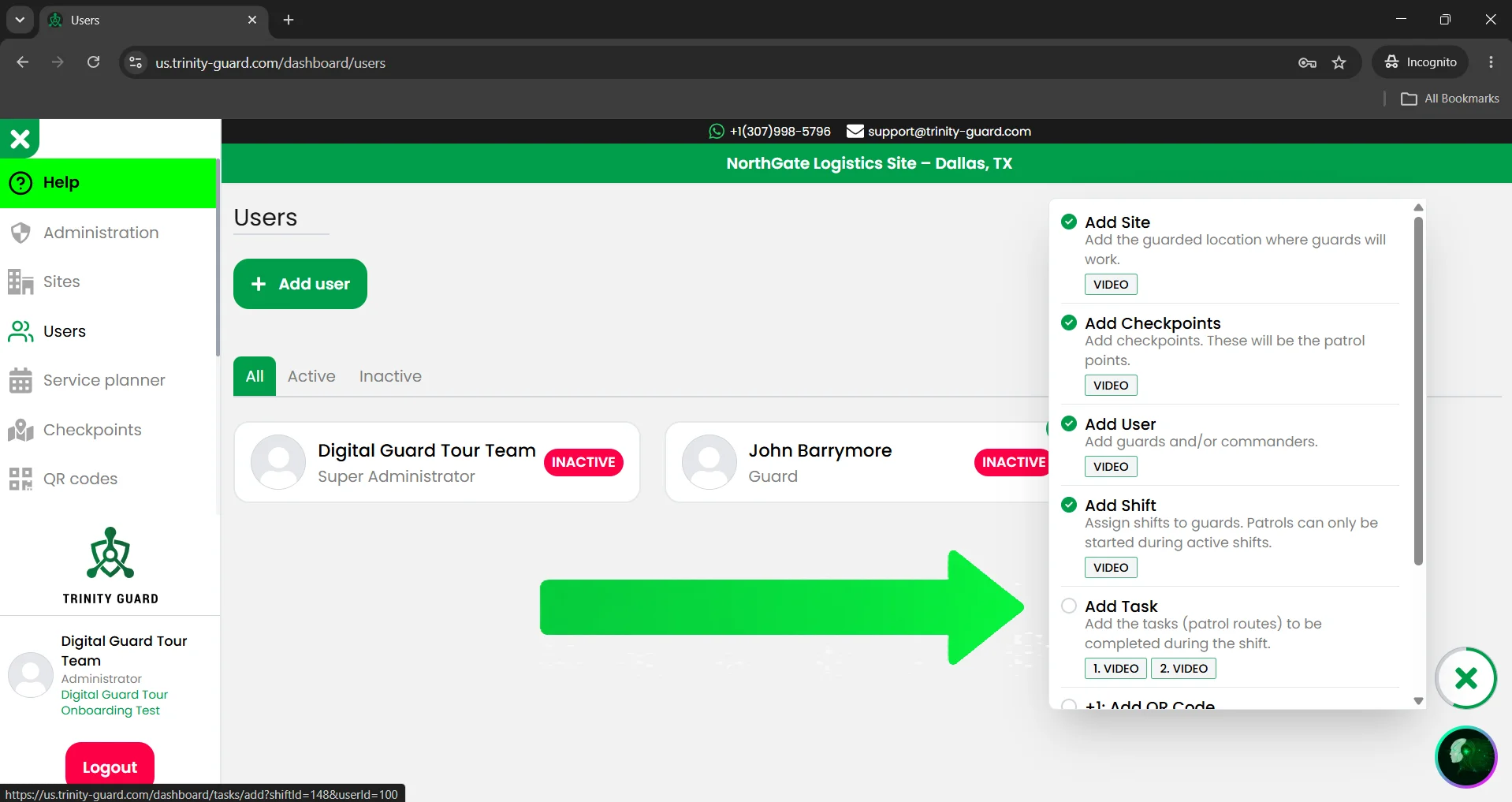
Task: Click the support email address
Action: 949,132
